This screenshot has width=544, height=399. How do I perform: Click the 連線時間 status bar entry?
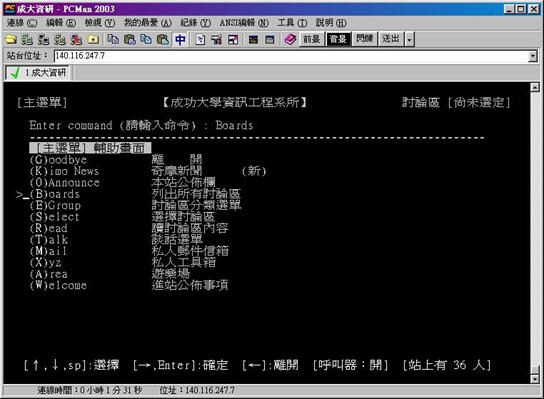pyautogui.click(x=90, y=390)
